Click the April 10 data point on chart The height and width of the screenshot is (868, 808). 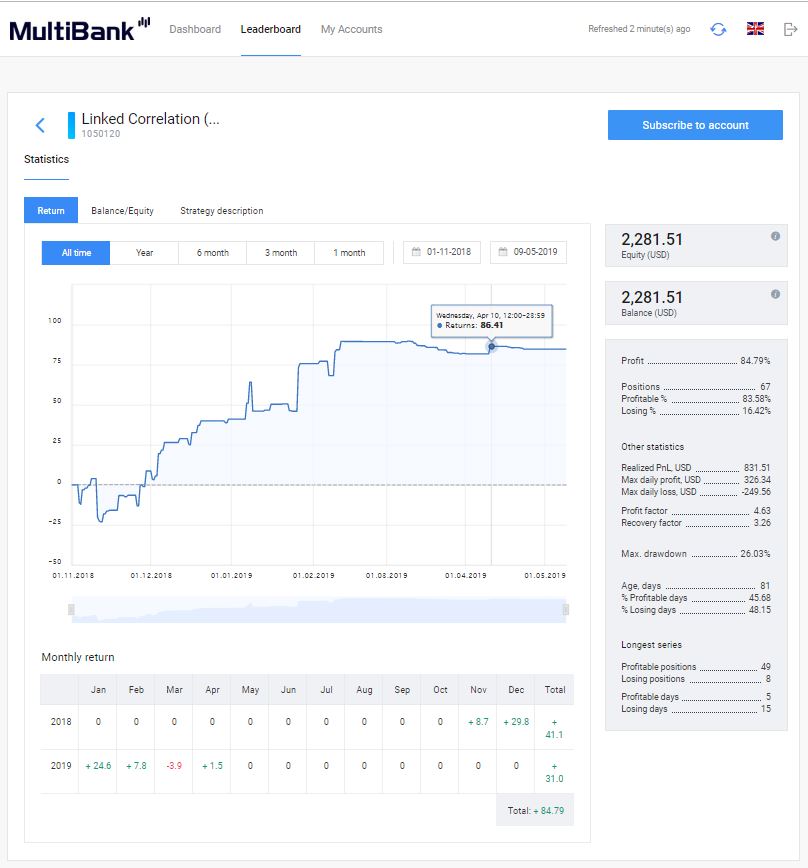(491, 347)
